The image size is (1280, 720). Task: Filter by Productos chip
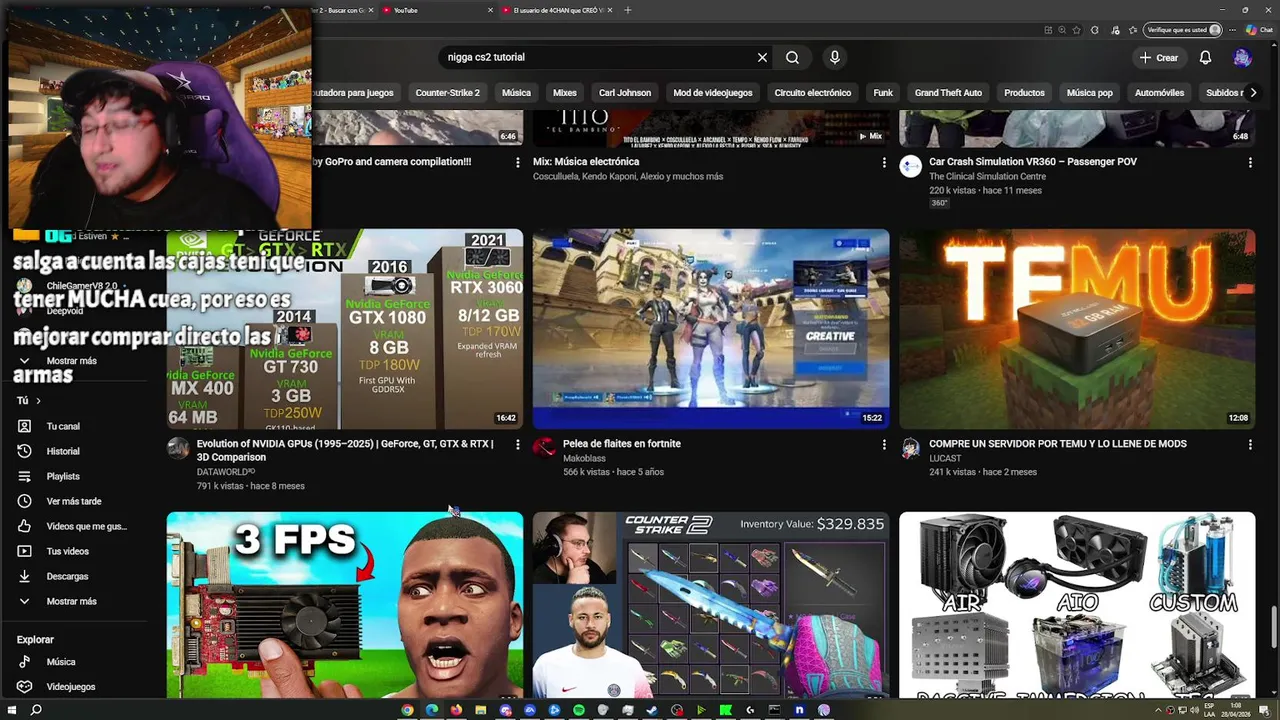(x=1024, y=93)
